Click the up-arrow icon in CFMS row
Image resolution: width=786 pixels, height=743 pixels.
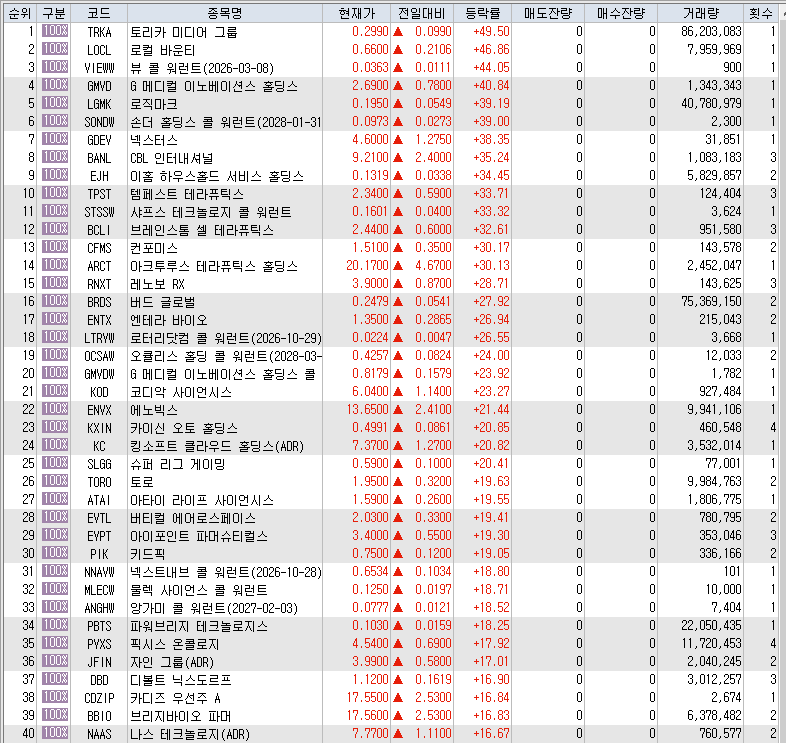pyautogui.click(x=398, y=248)
